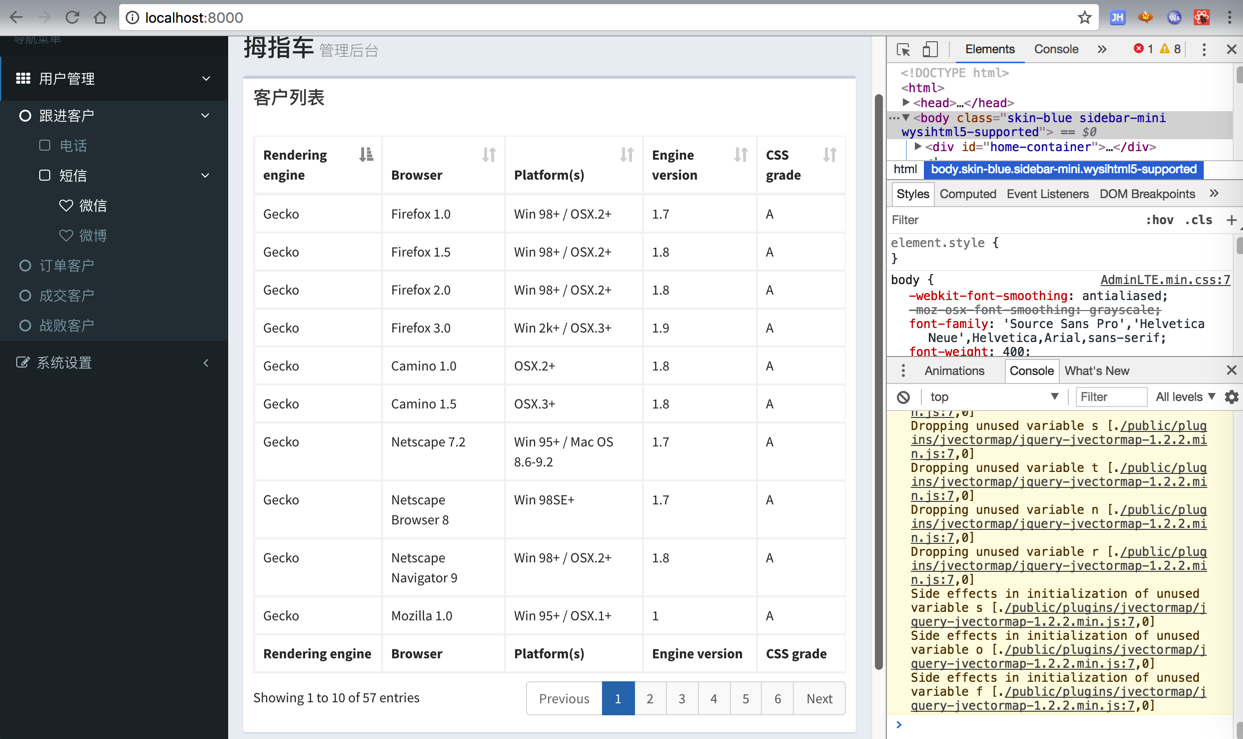Image resolution: width=1243 pixels, height=739 pixels.
Task: Expand the 系统设置 menu chevron
Action: pyautogui.click(x=206, y=362)
